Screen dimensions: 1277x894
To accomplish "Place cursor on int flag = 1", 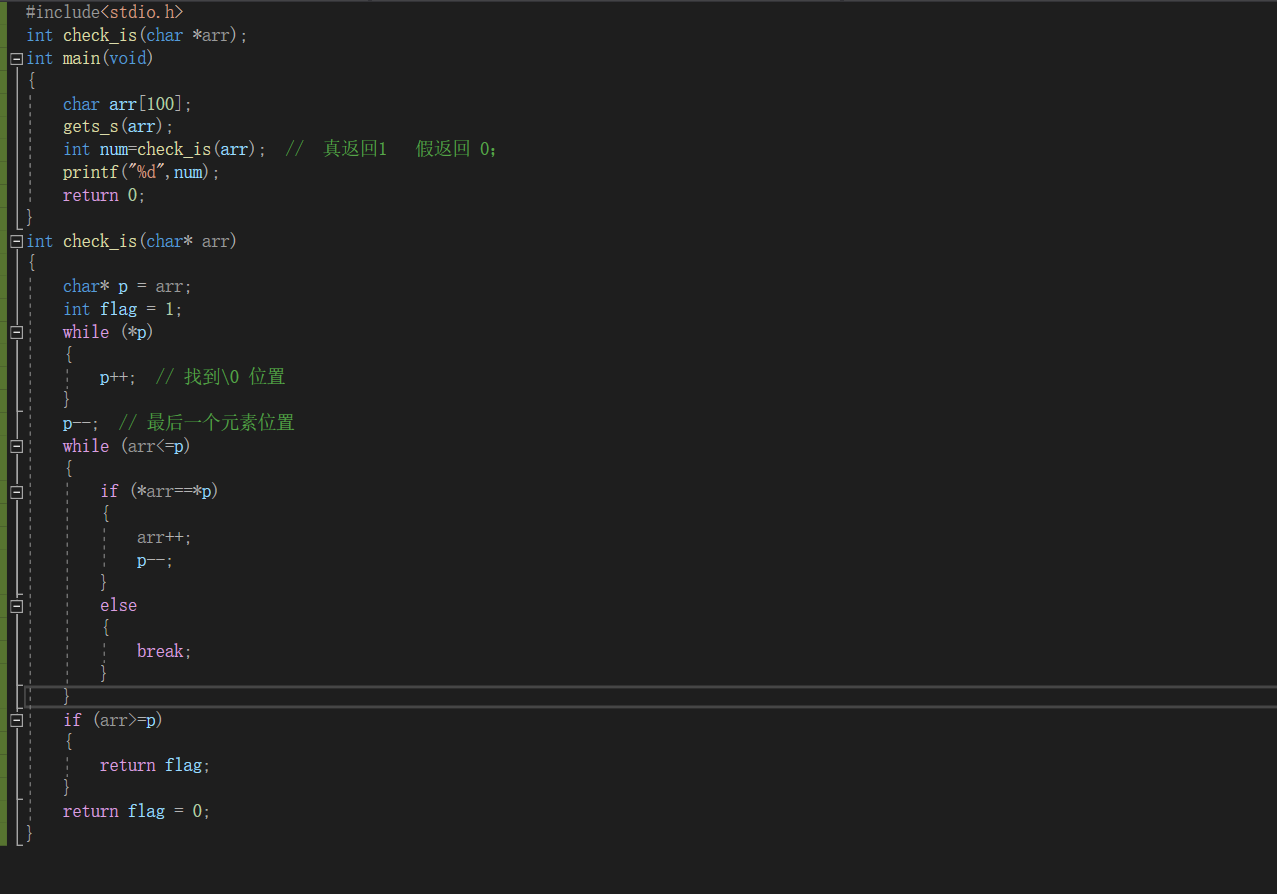I will point(122,309).
